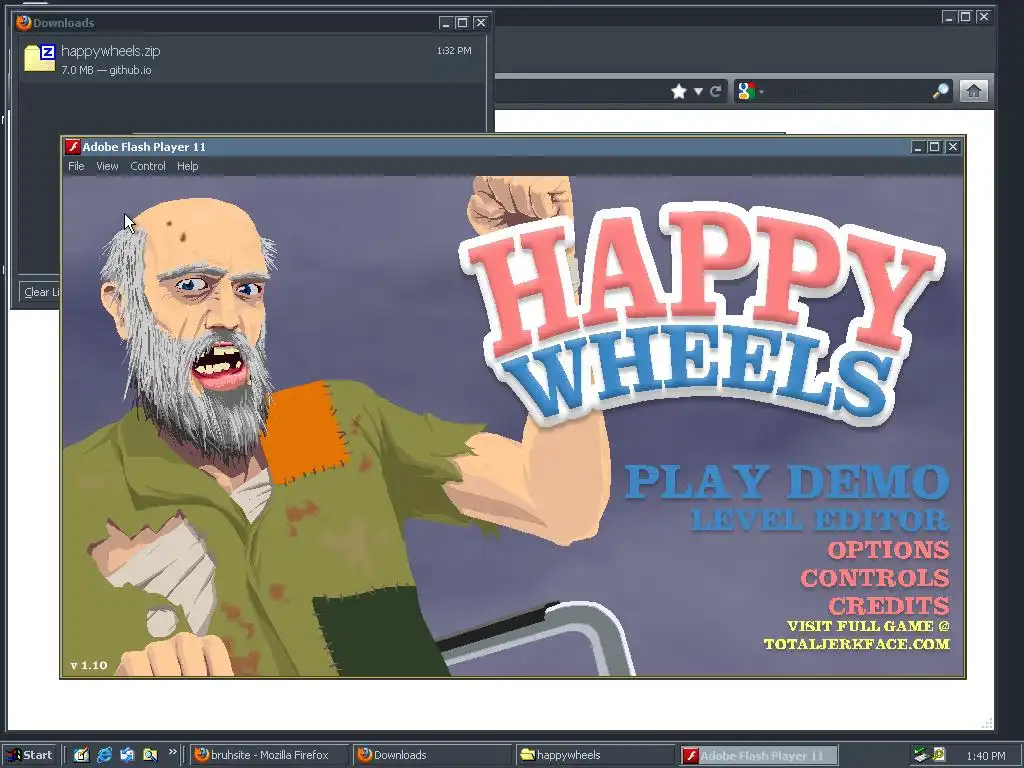
Task: Switch to bruhsite - Mozilla Firefox taskbar button
Action: 270,755
